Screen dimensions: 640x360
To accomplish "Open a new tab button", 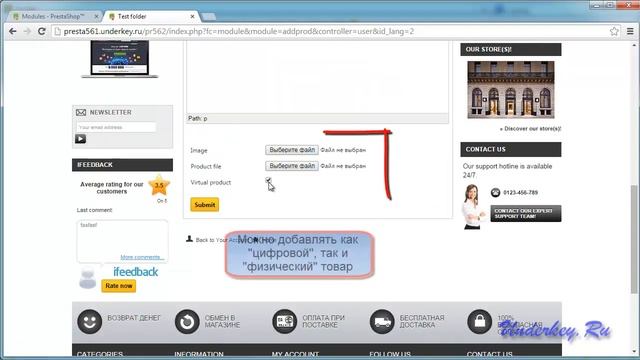I will tap(209, 17).
